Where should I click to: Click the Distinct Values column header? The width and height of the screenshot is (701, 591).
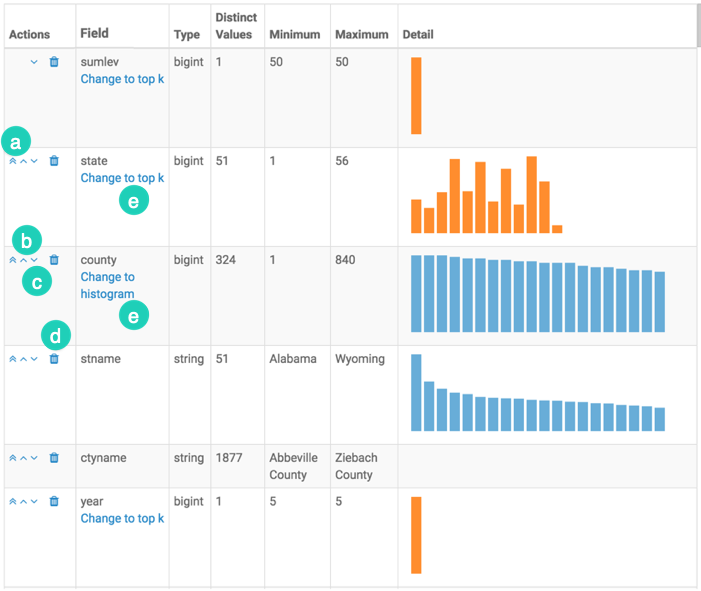coord(236,26)
